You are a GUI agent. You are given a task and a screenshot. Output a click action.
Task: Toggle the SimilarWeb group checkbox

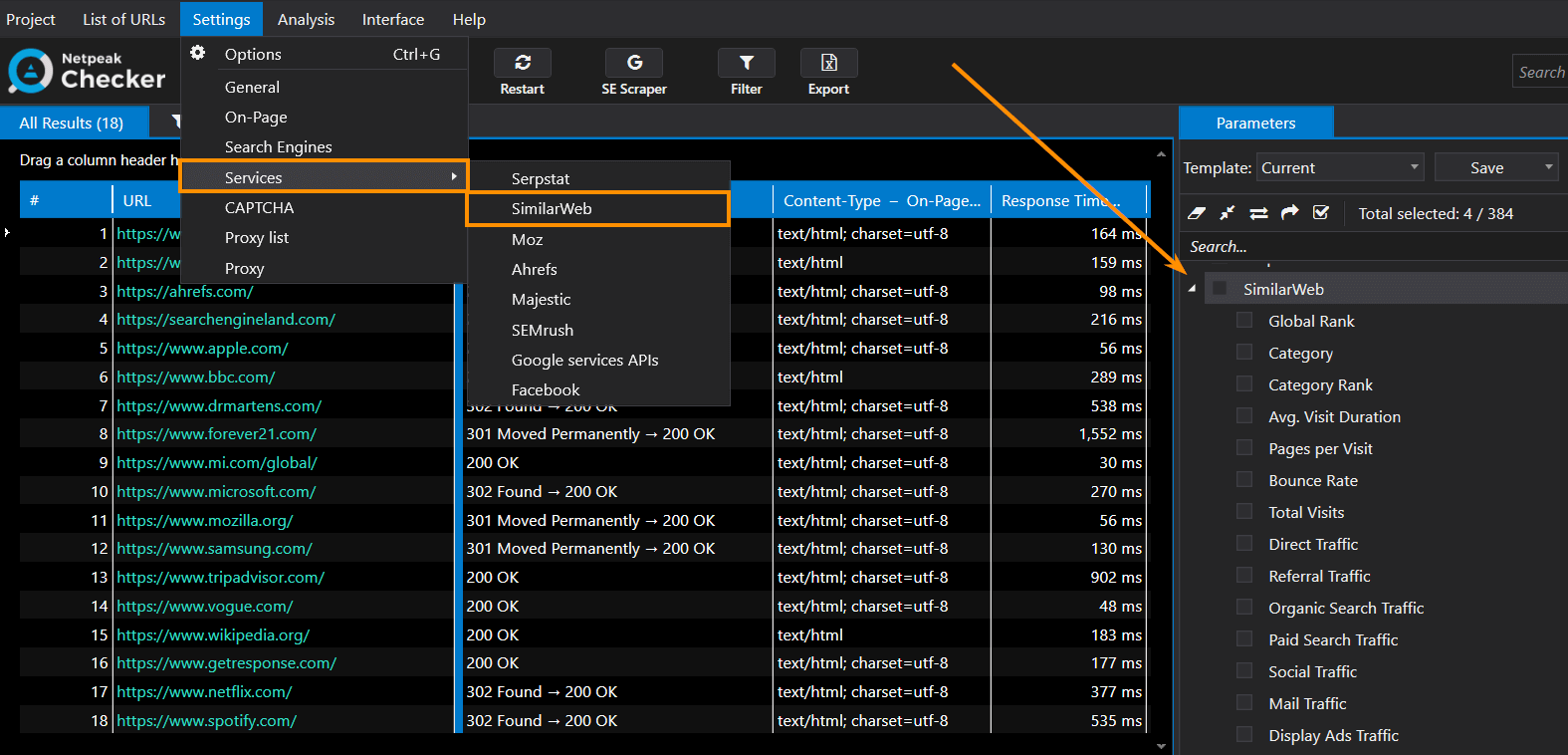[x=1220, y=289]
